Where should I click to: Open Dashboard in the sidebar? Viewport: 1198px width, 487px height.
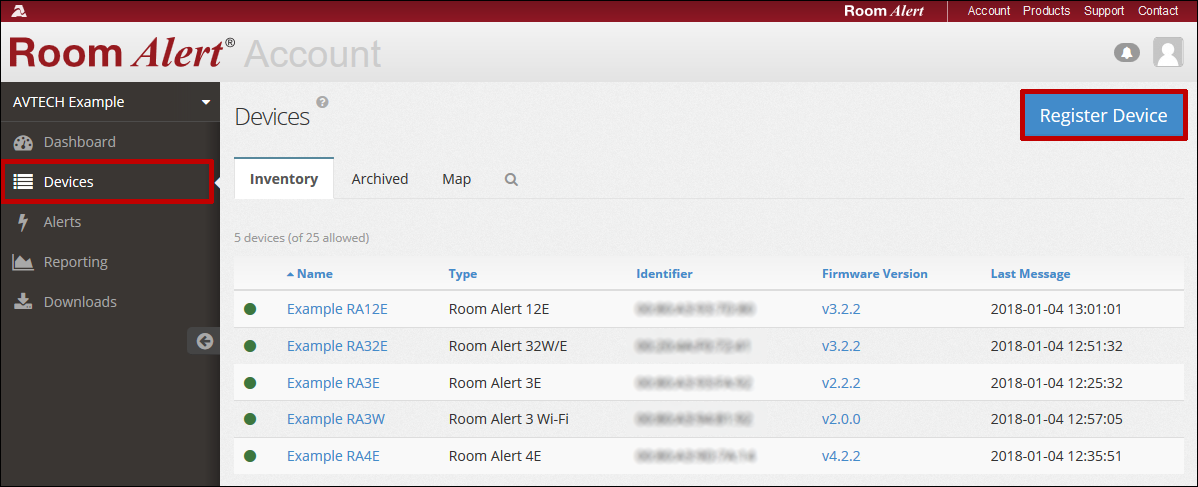click(79, 142)
